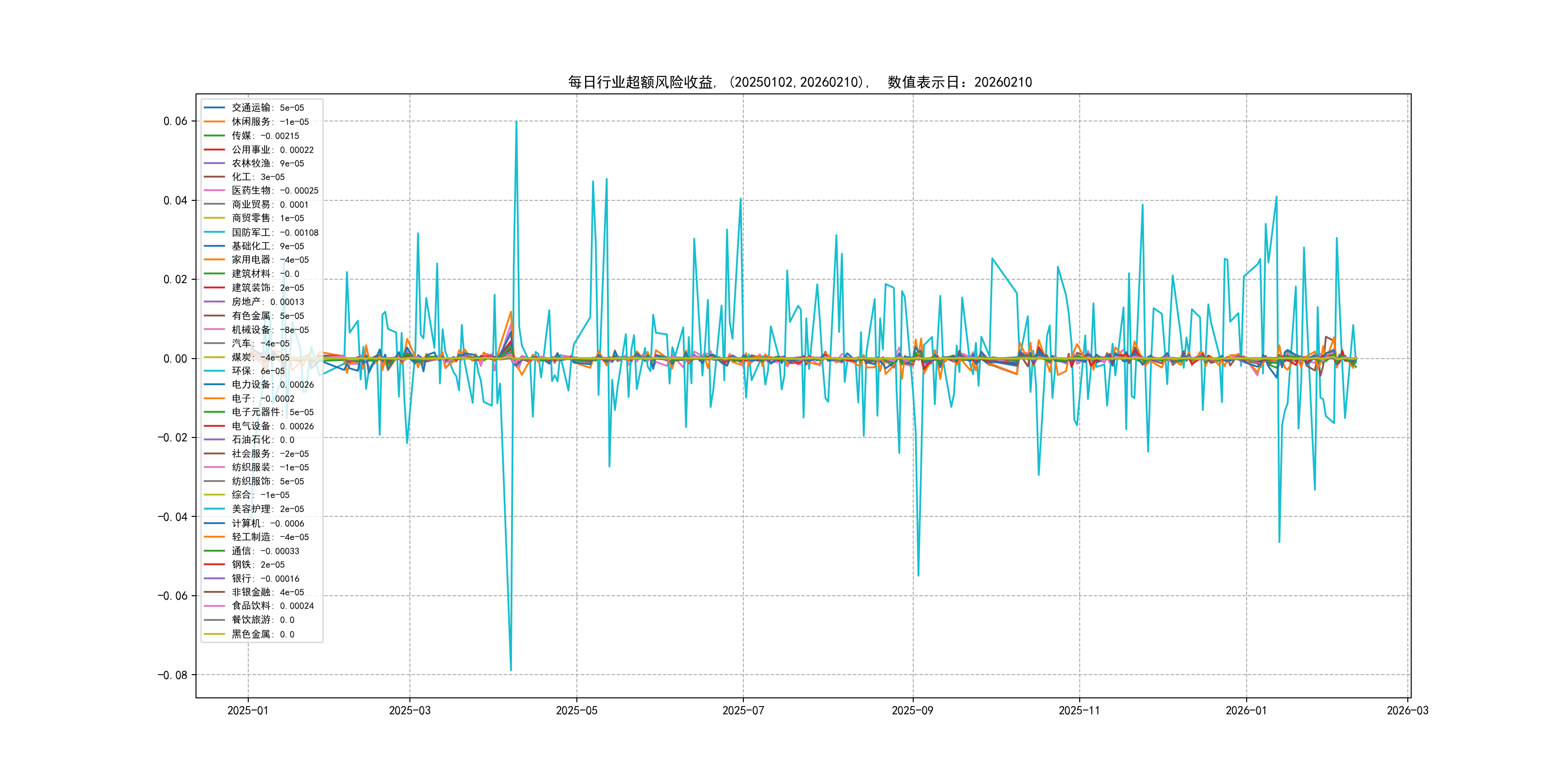
Task: Click the 2025-01 x-axis tick label
Action: [x=248, y=710]
